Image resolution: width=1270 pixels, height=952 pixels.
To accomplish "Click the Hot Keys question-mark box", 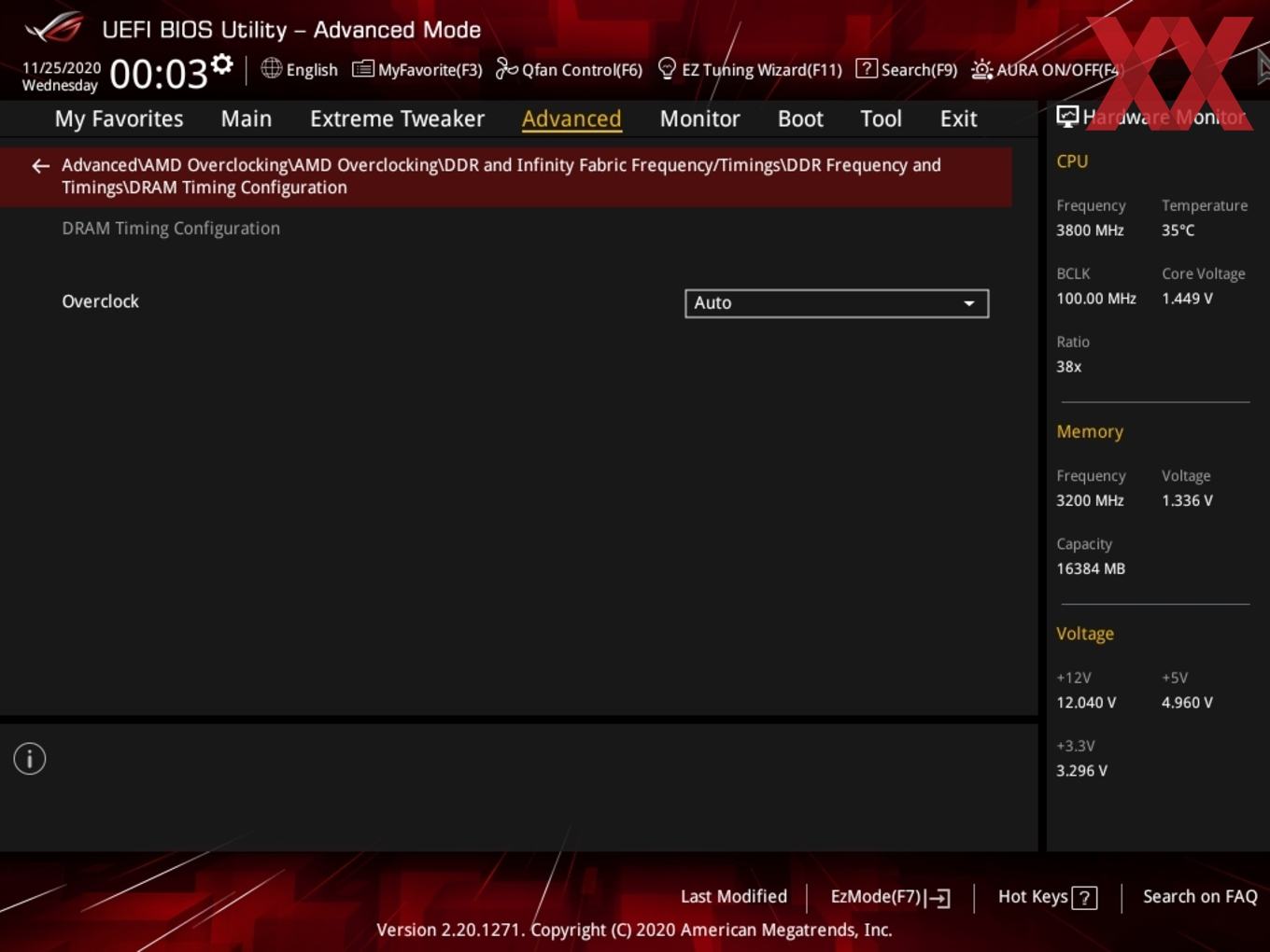I will pos(1084,898).
